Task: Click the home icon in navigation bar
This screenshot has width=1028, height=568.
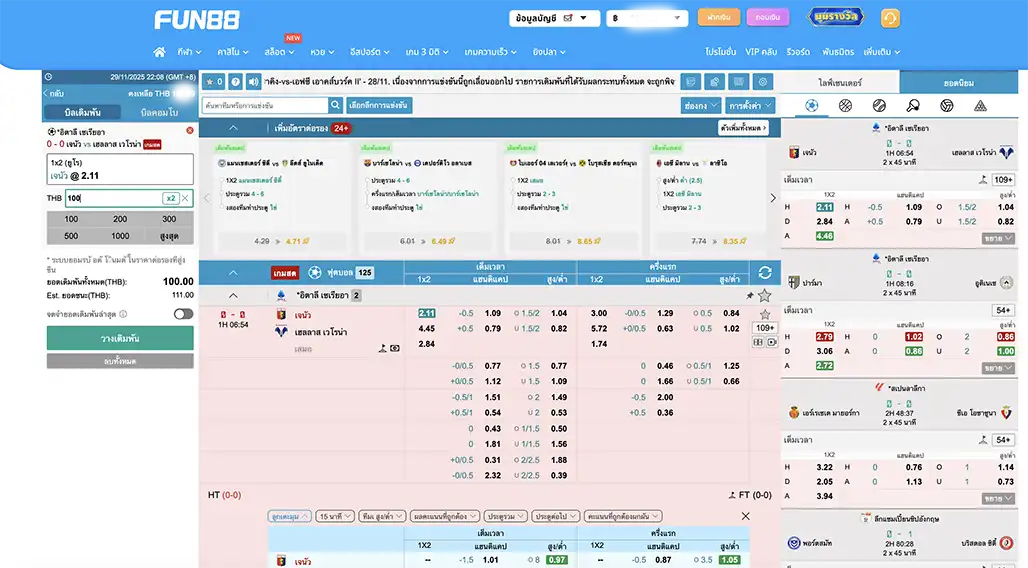Action: pyautogui.click(x=159, y=52)
